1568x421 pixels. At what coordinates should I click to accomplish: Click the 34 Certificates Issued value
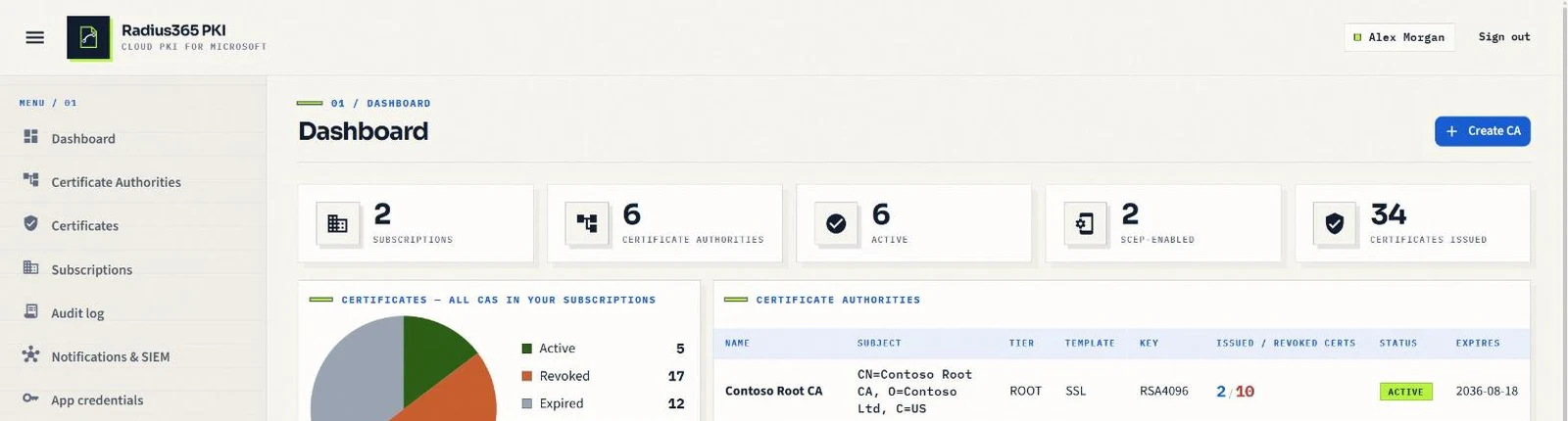tap(1389, 214)
